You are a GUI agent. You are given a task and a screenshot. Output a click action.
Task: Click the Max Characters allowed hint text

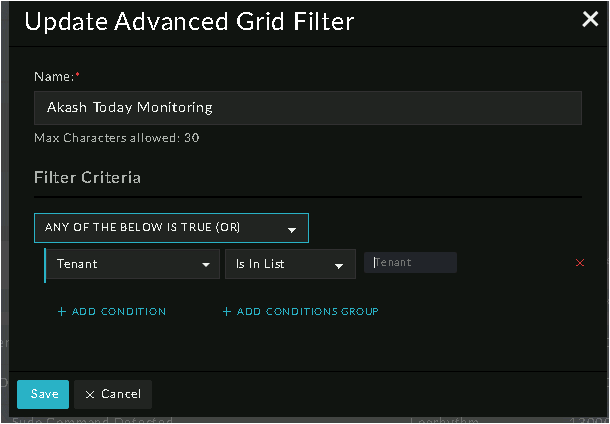click(x=117, y=138)
